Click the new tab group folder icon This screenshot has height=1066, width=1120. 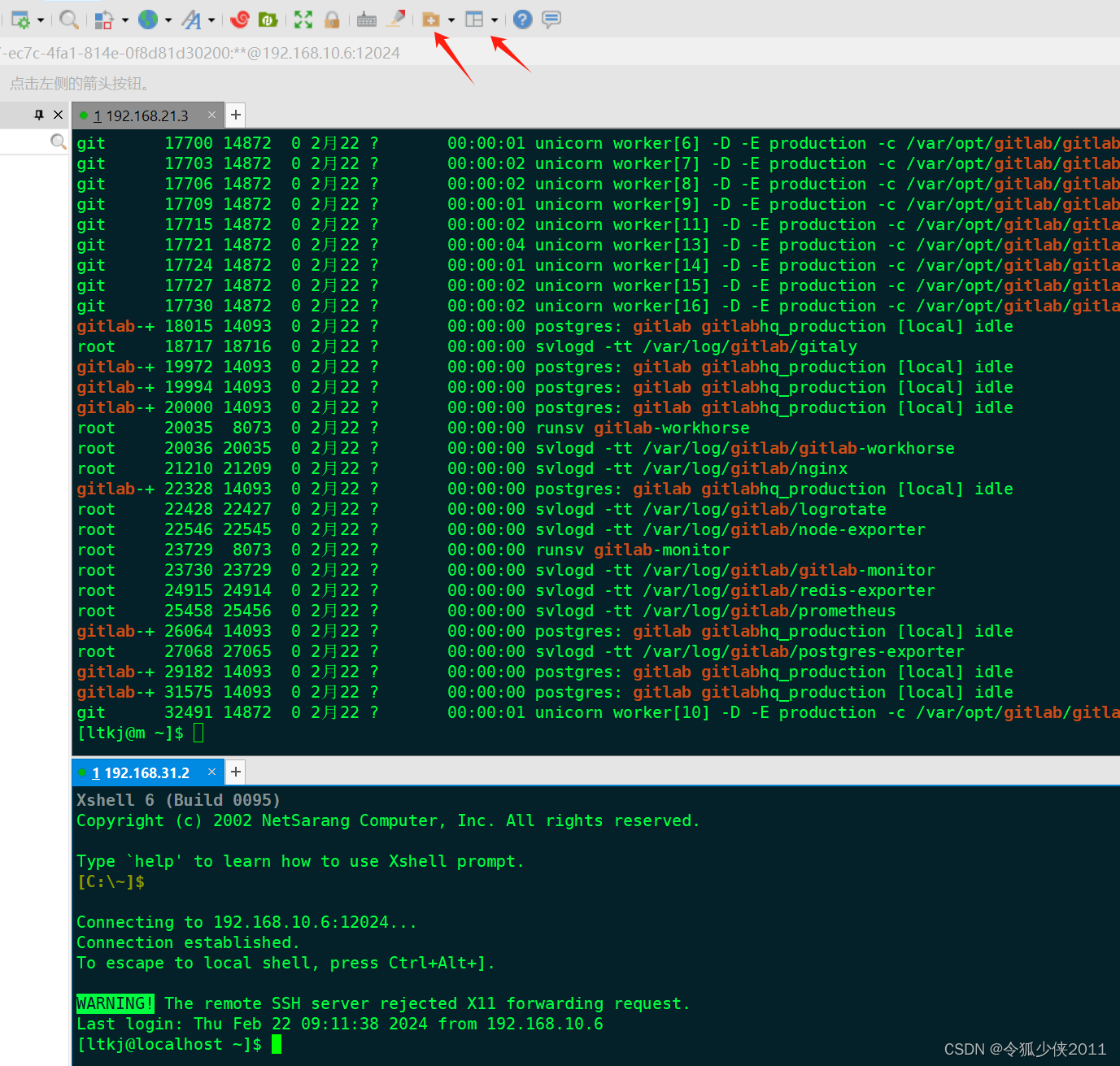click(431, 20)
